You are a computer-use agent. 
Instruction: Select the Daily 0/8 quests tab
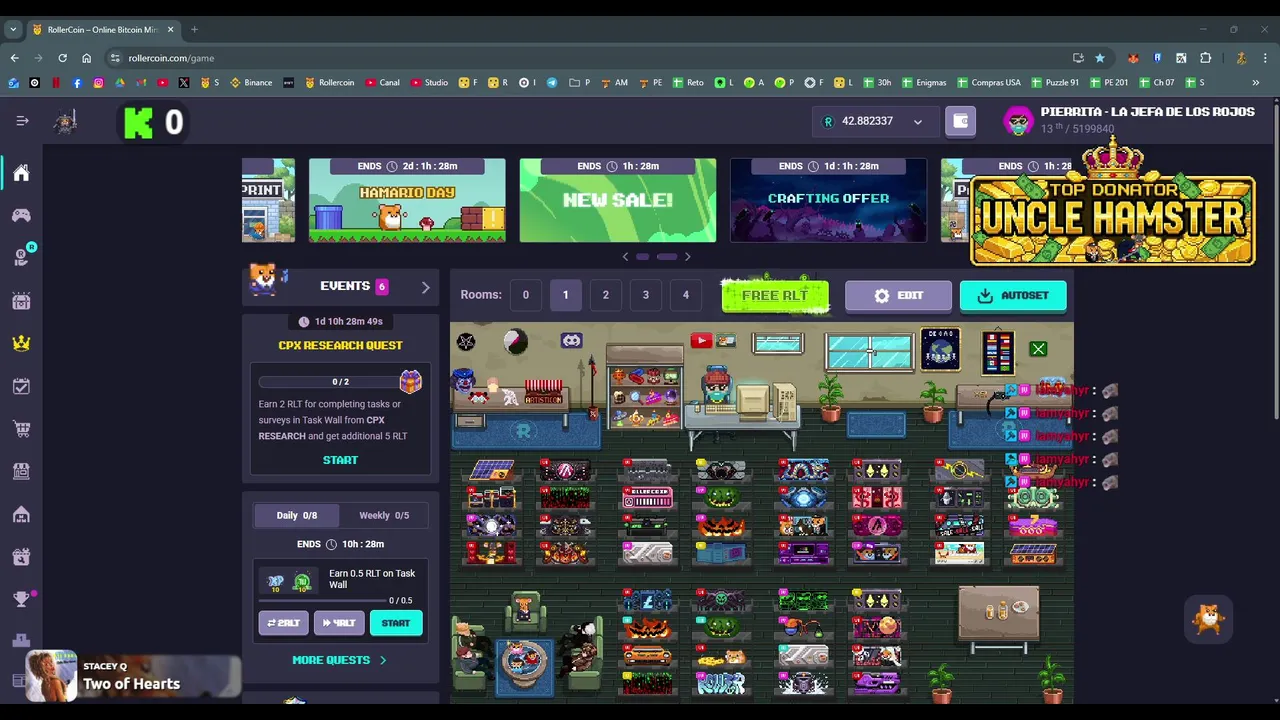click(x=297, y=515)
